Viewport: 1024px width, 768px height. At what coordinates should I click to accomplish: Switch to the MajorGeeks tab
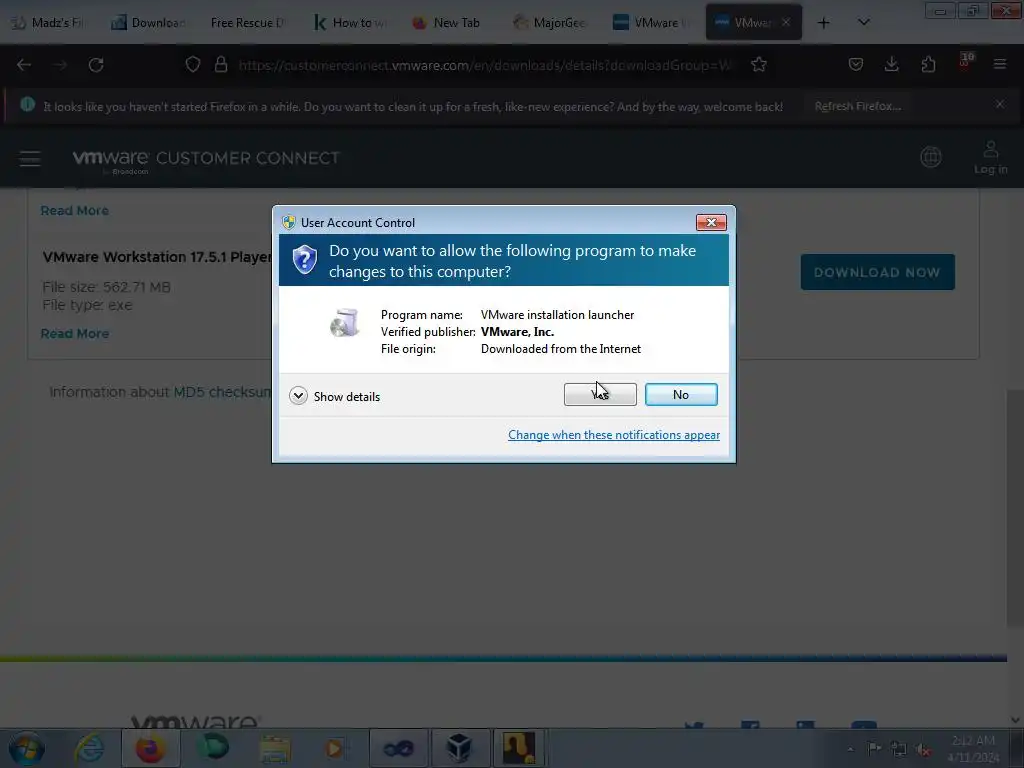pos(549,23)
